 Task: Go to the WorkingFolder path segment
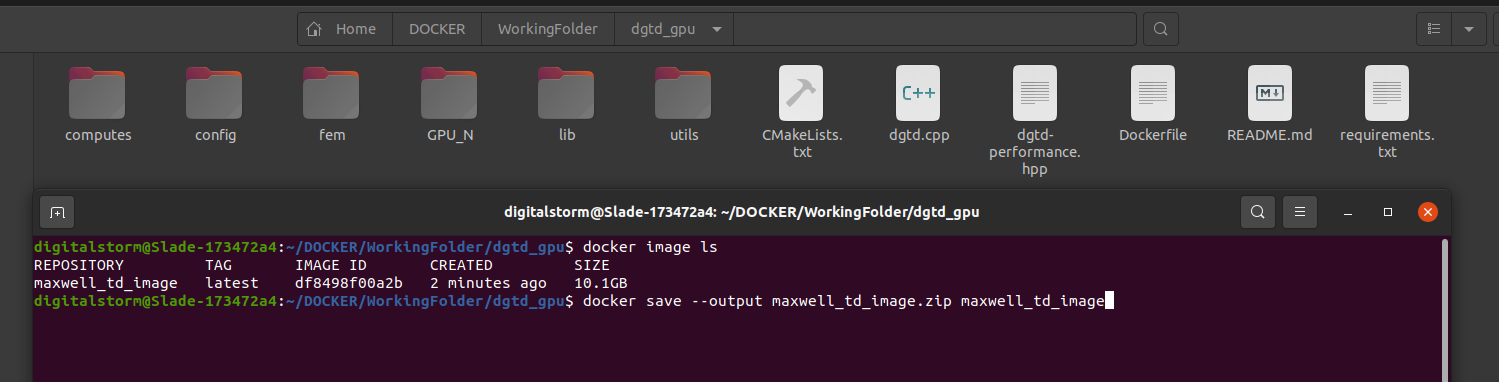(548, 29)
